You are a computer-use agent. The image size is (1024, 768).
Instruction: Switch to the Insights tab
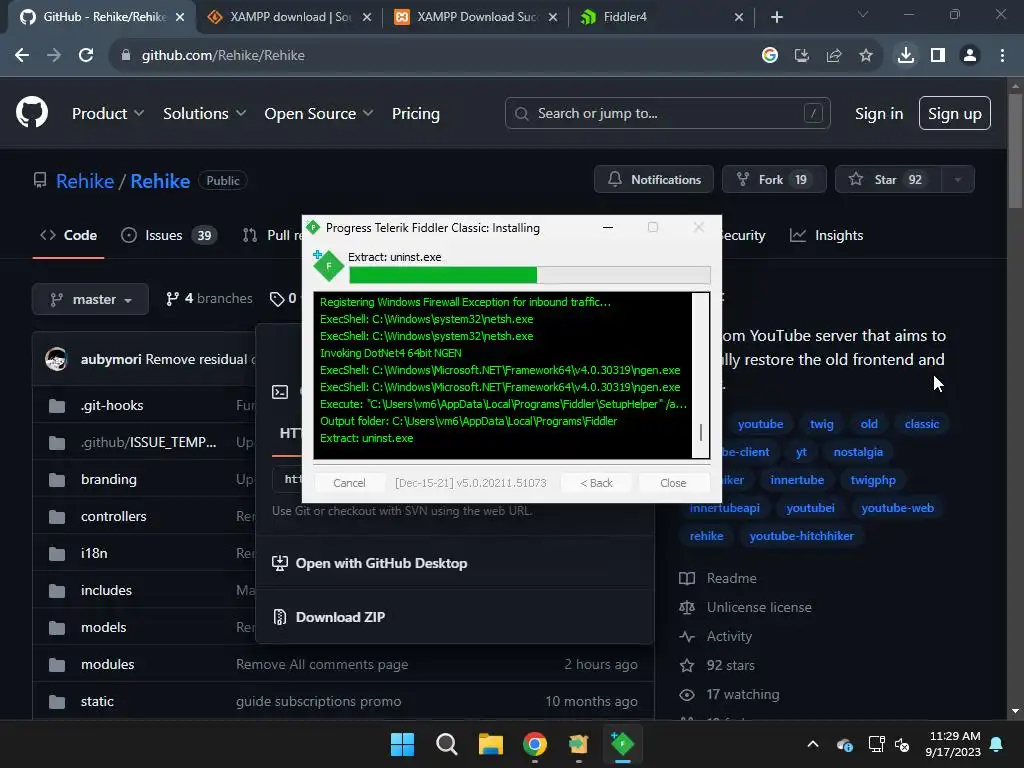[827, 235]
